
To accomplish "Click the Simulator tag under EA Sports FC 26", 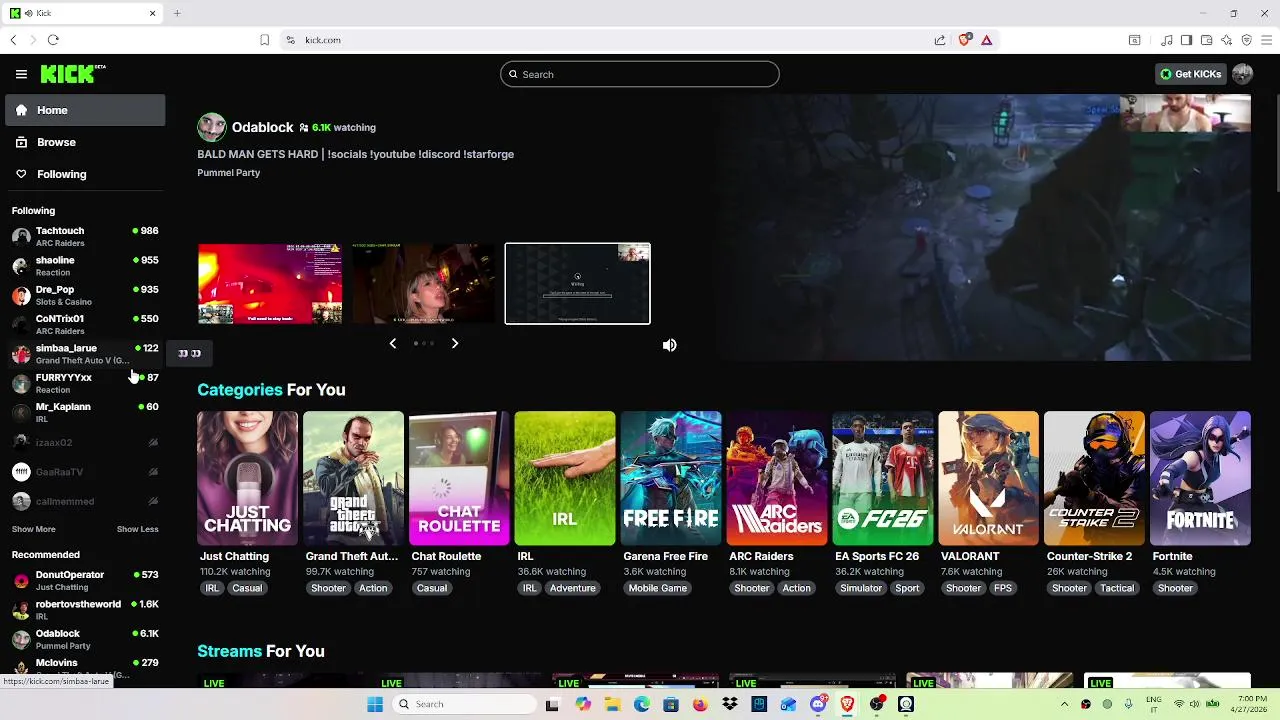I will click(861, 588).
